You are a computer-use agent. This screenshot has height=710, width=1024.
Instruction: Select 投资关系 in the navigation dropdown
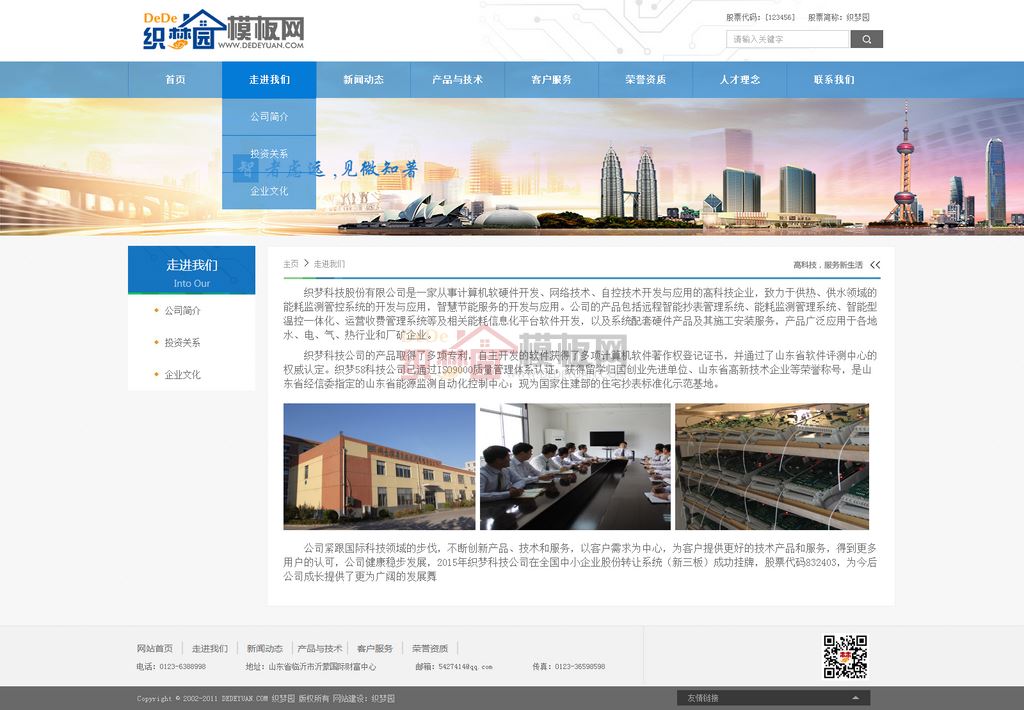tap(269, 154)
